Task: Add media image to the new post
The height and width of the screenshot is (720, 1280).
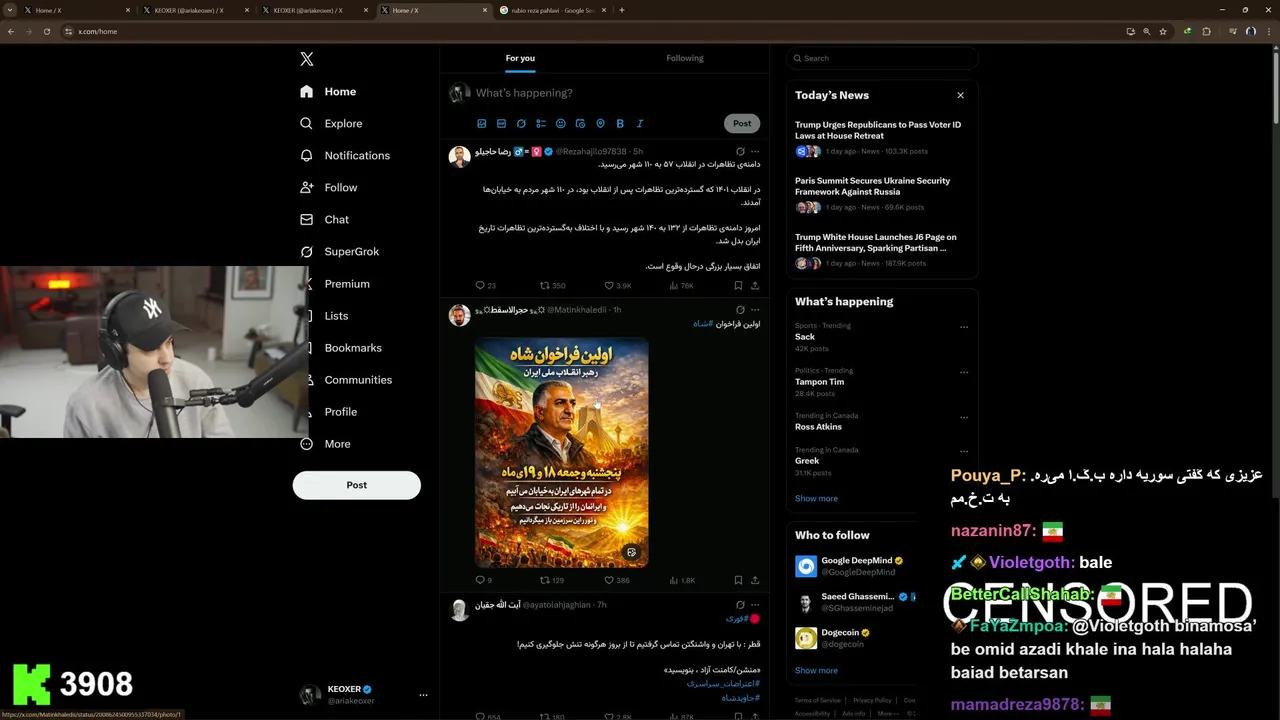Action: [x=481, y=124]
